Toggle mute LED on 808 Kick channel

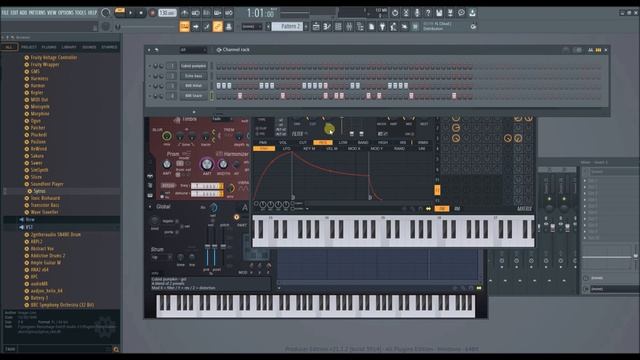tap(149, 86)
